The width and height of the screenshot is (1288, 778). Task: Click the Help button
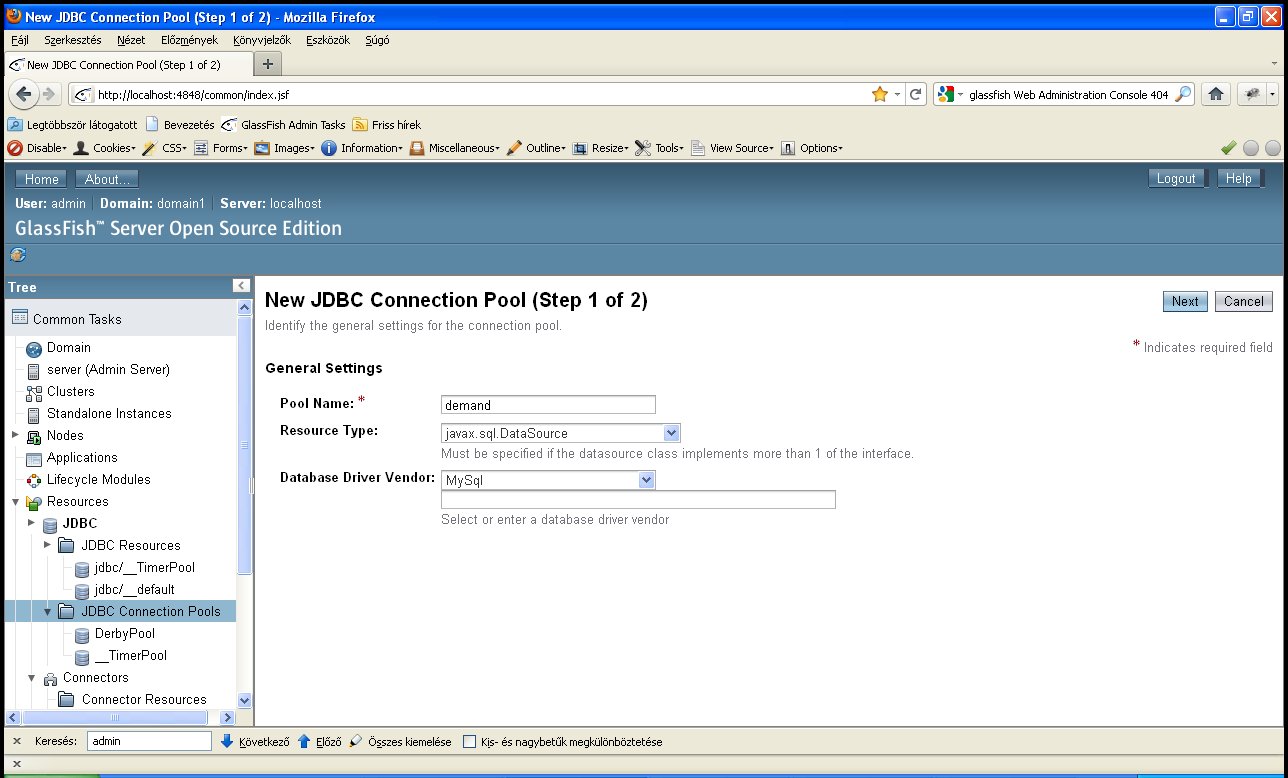click(1239, 178)
